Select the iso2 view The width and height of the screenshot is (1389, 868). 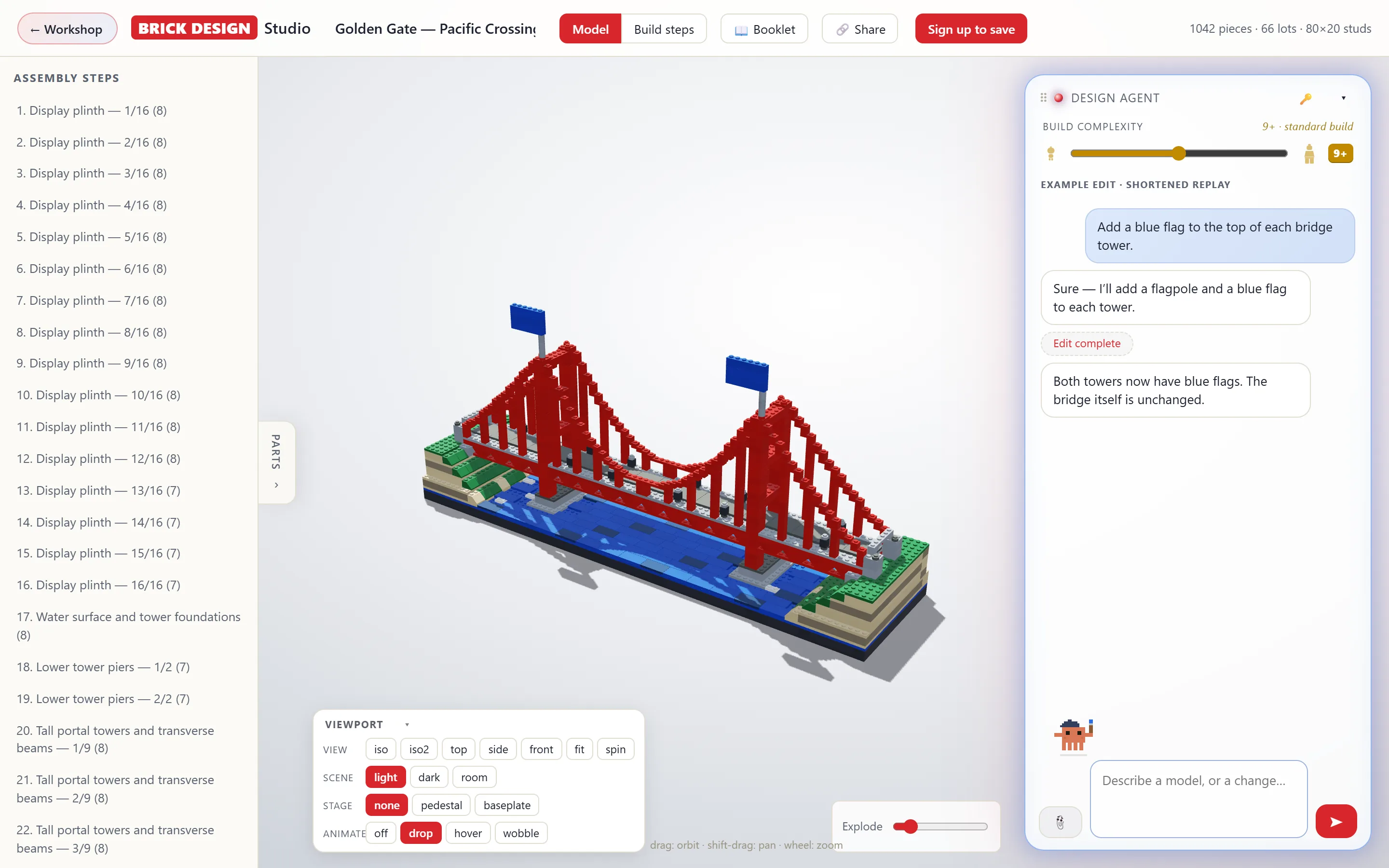click(x=419, y=749)
